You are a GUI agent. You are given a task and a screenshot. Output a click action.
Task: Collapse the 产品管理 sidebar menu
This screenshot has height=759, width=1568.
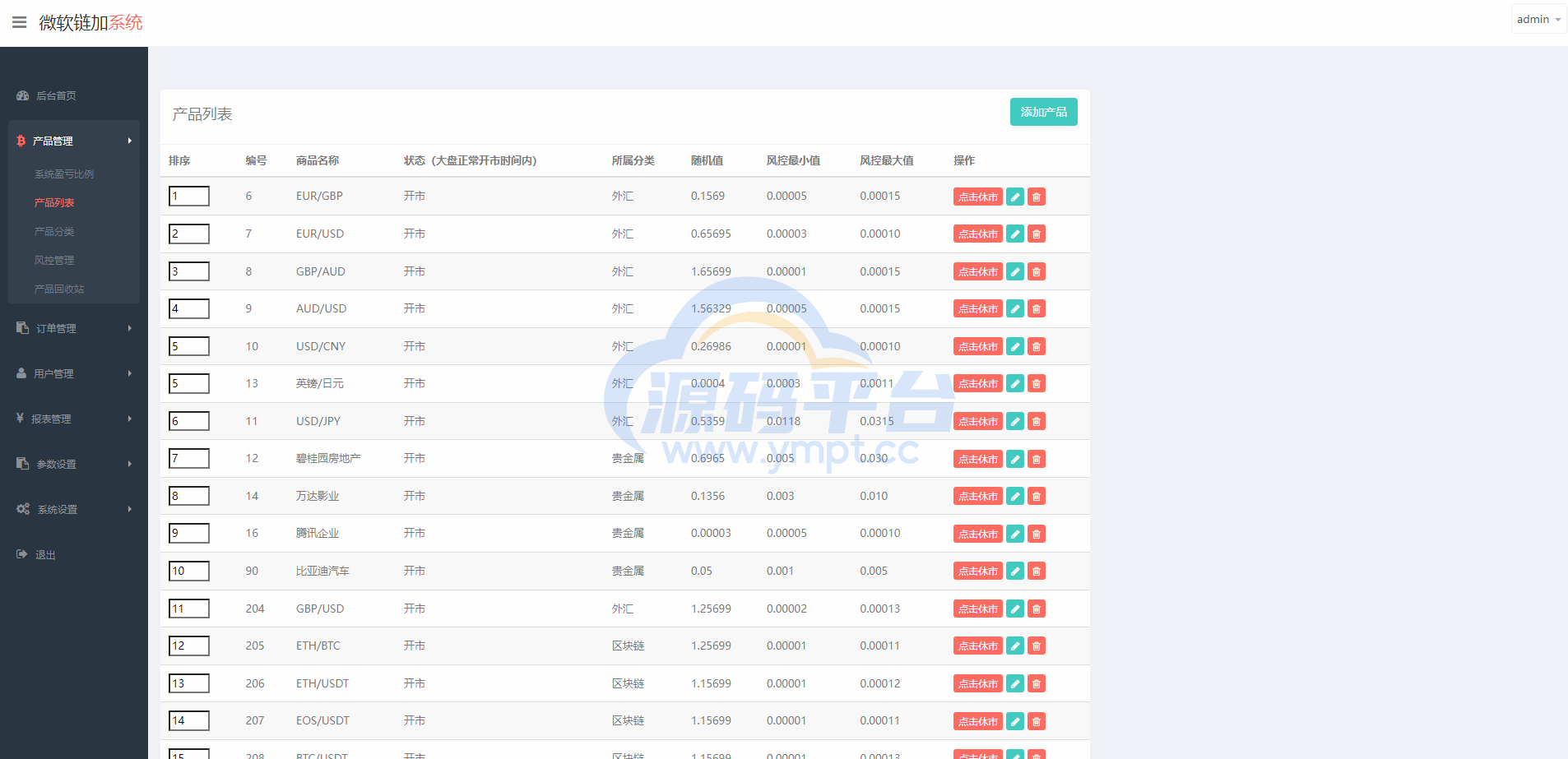coord(74,141)
